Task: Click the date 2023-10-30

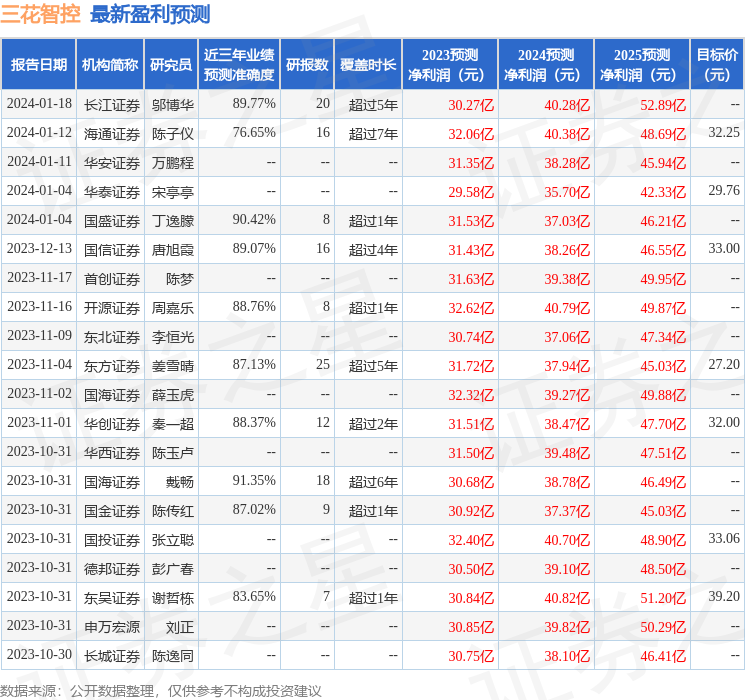Action: tap(39, 654)
